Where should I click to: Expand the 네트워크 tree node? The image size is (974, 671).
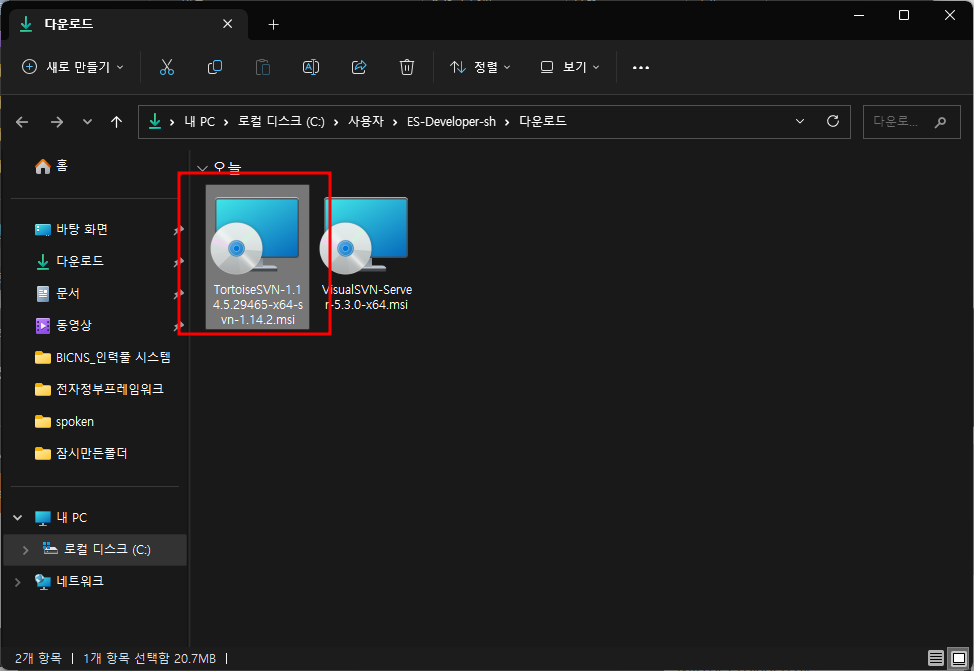(18, 582)
